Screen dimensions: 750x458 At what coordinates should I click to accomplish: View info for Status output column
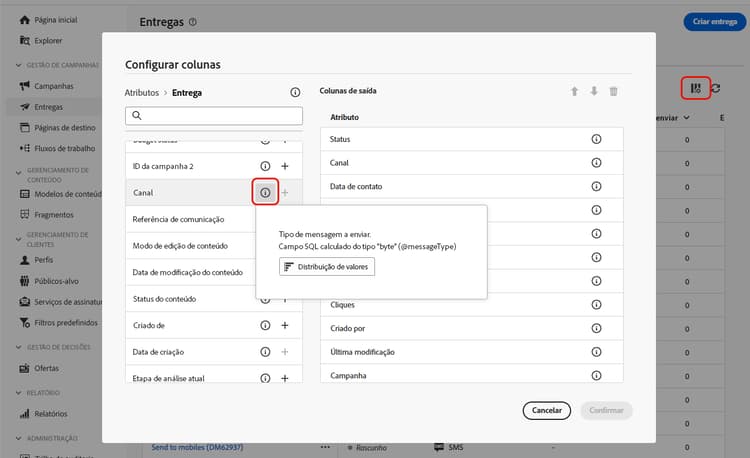point(596,139)
